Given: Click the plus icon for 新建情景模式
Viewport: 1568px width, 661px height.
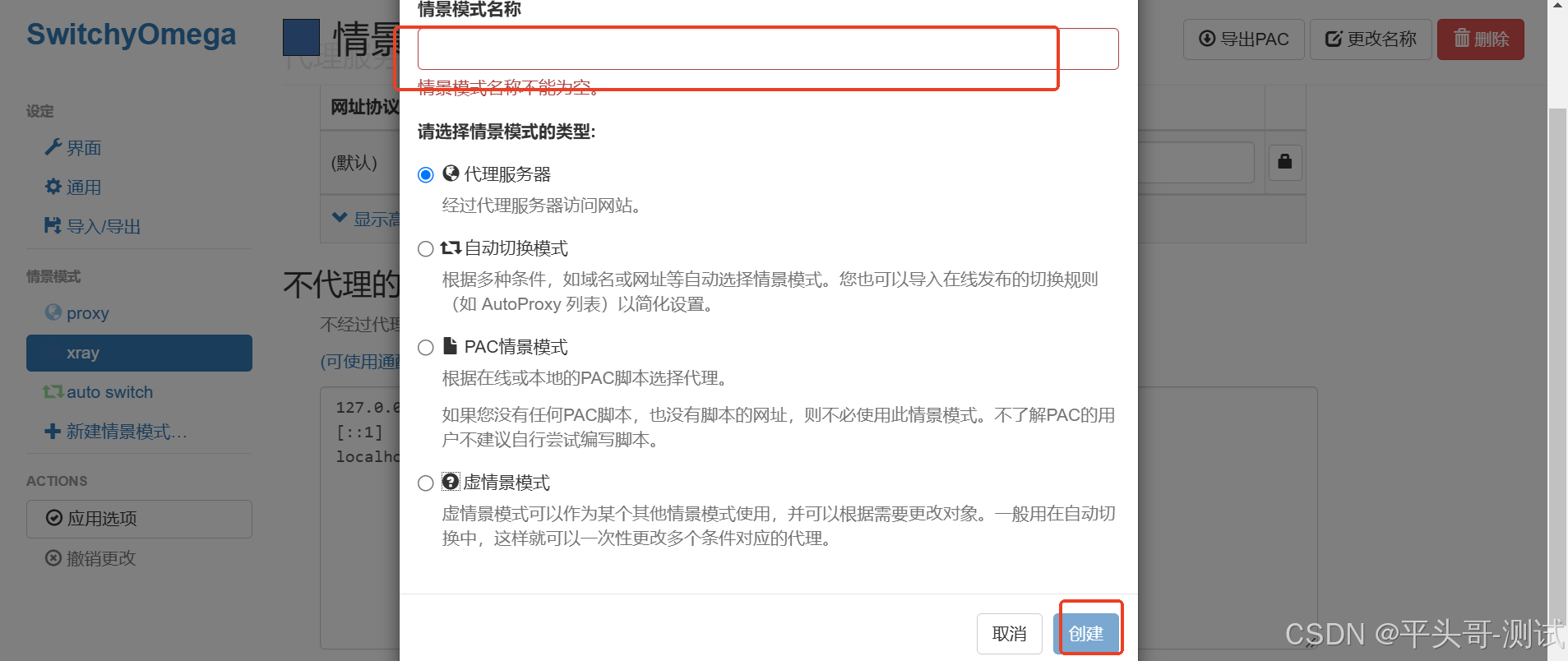Looking at the screenshot, I should point(53,432).
